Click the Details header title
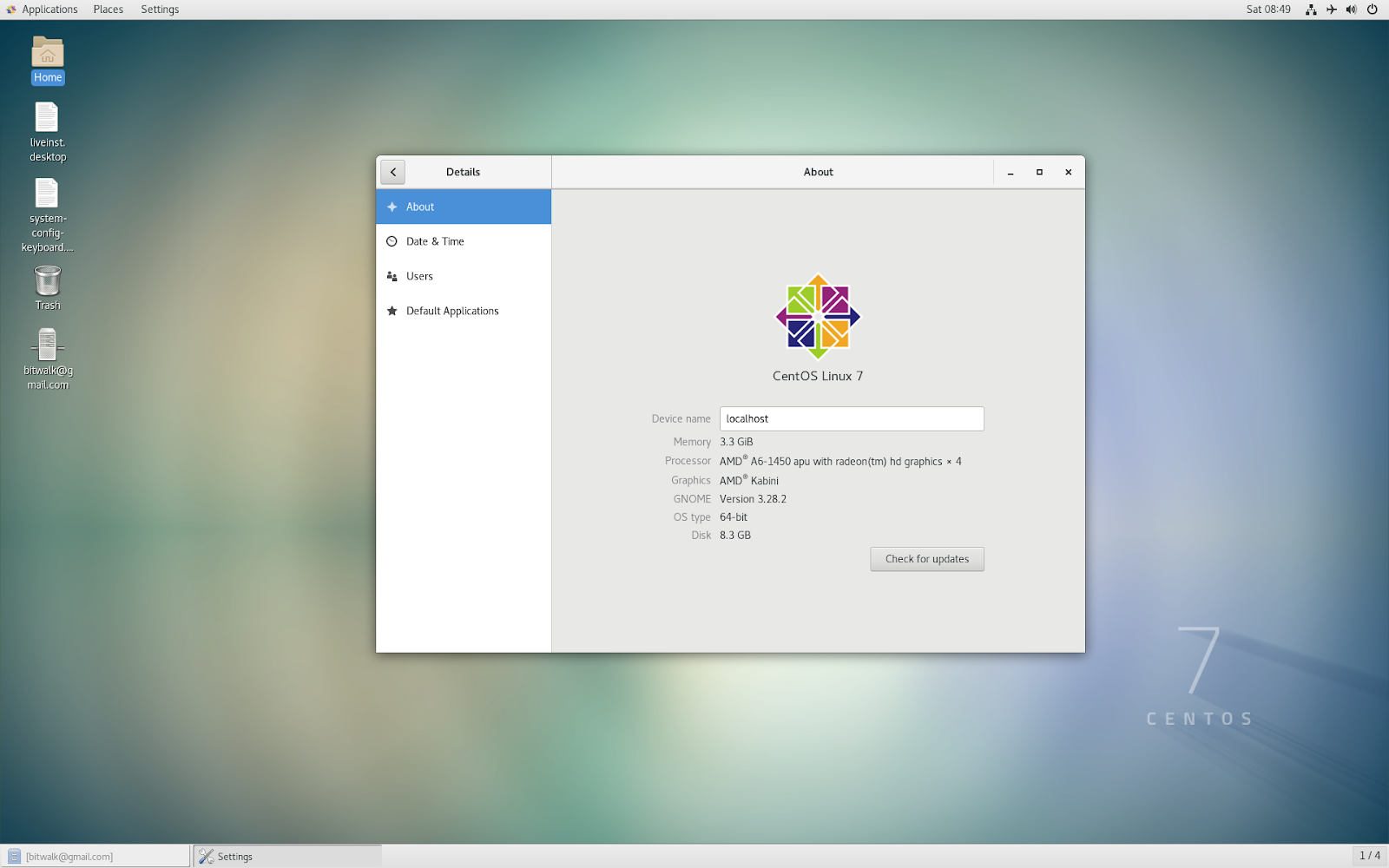Screen dimensions: 1389x868 point(464,172)
